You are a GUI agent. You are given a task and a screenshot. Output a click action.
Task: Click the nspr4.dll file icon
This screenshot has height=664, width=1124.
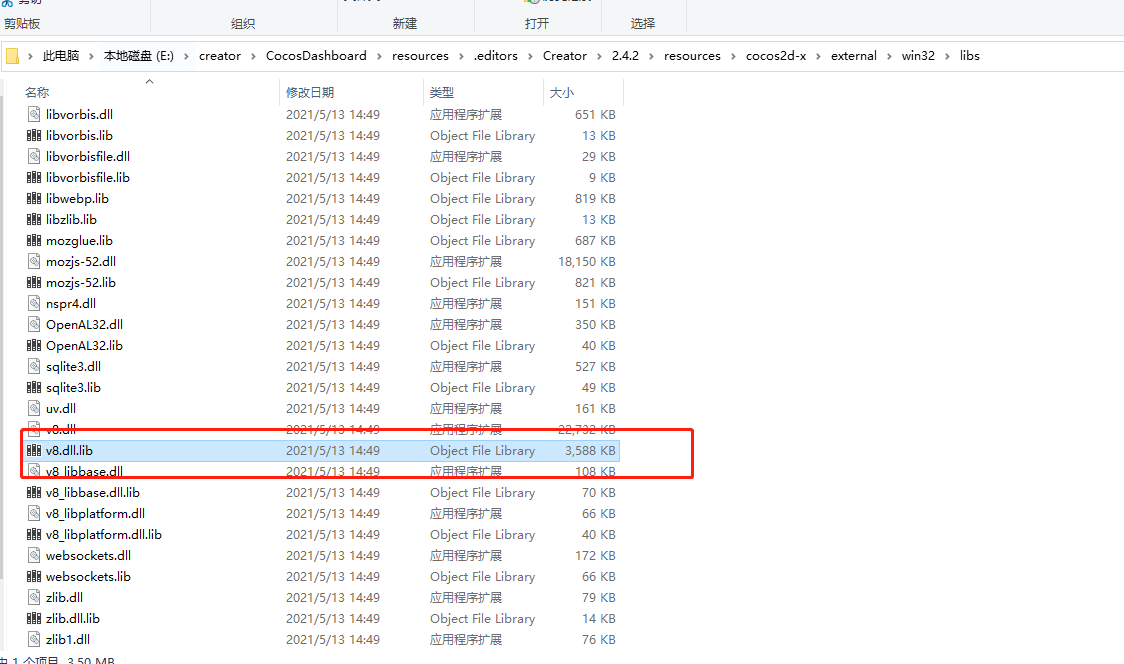[34, 303]
